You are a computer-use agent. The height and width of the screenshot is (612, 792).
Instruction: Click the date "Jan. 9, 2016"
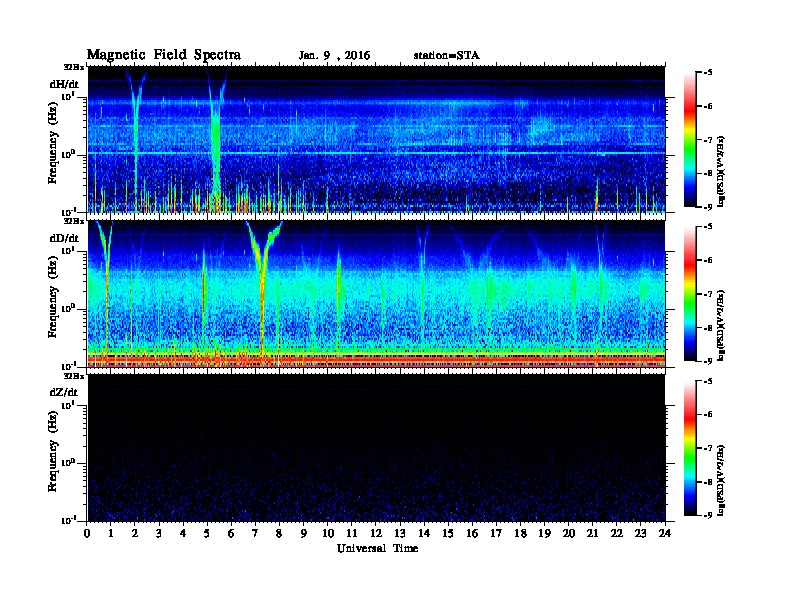click(334, 56)
